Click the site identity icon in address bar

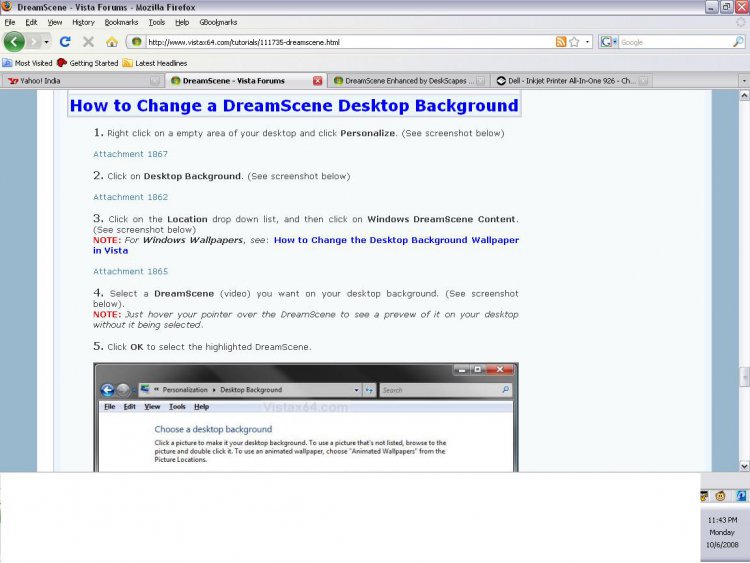(x=136, y=42)
